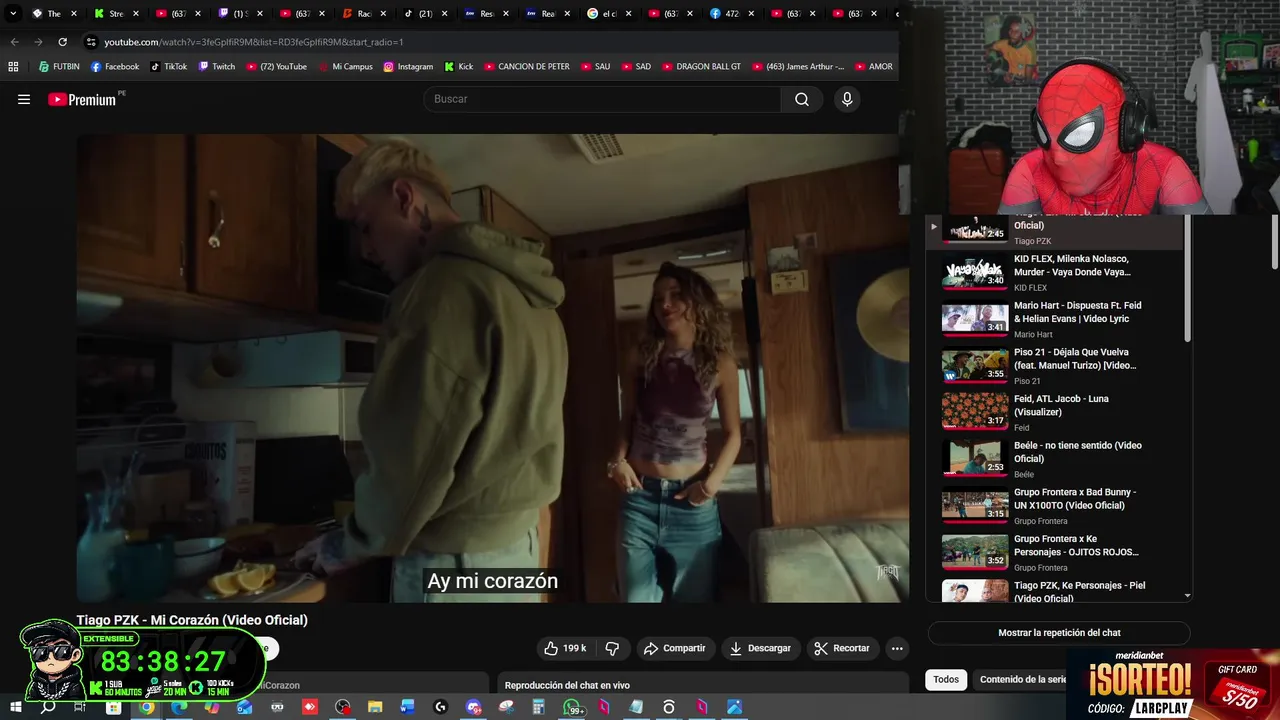Viewport: 1280px width, 720px height.
Task: Open site info icon in address bar
Action: coord(91,42)
